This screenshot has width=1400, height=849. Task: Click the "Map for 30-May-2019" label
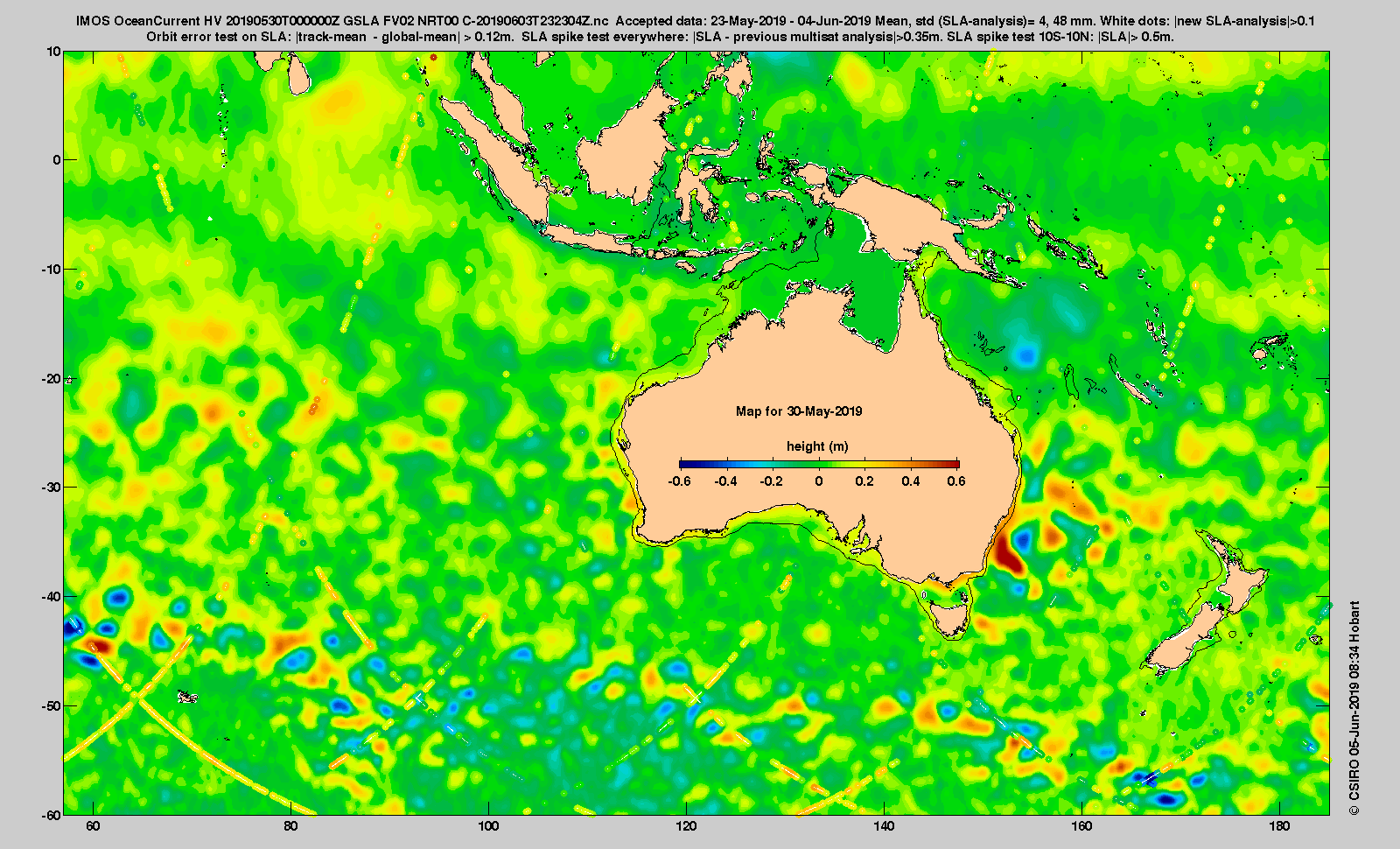coord(799,411)
